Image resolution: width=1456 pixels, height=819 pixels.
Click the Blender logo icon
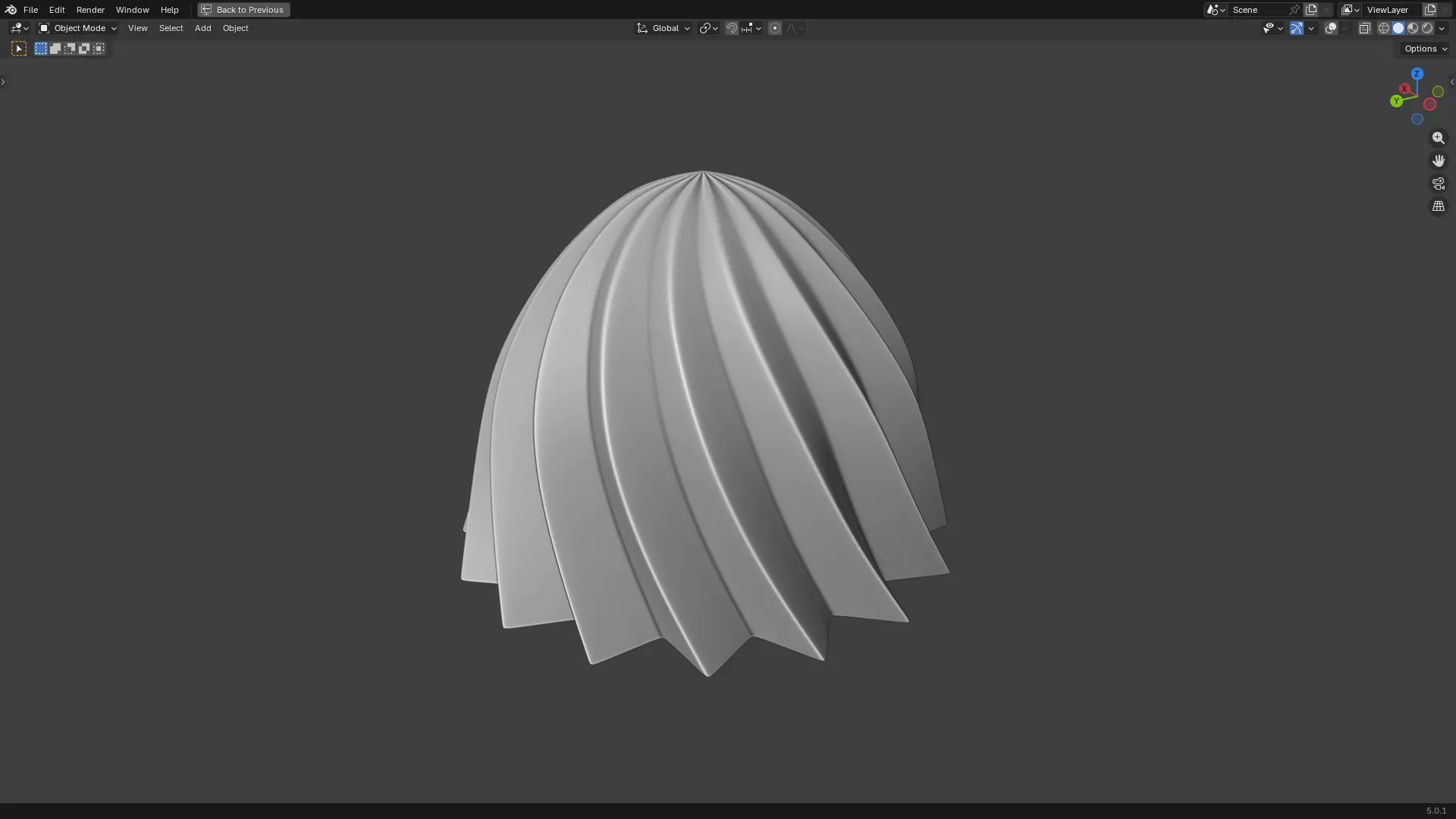click(x=11, y=10)
